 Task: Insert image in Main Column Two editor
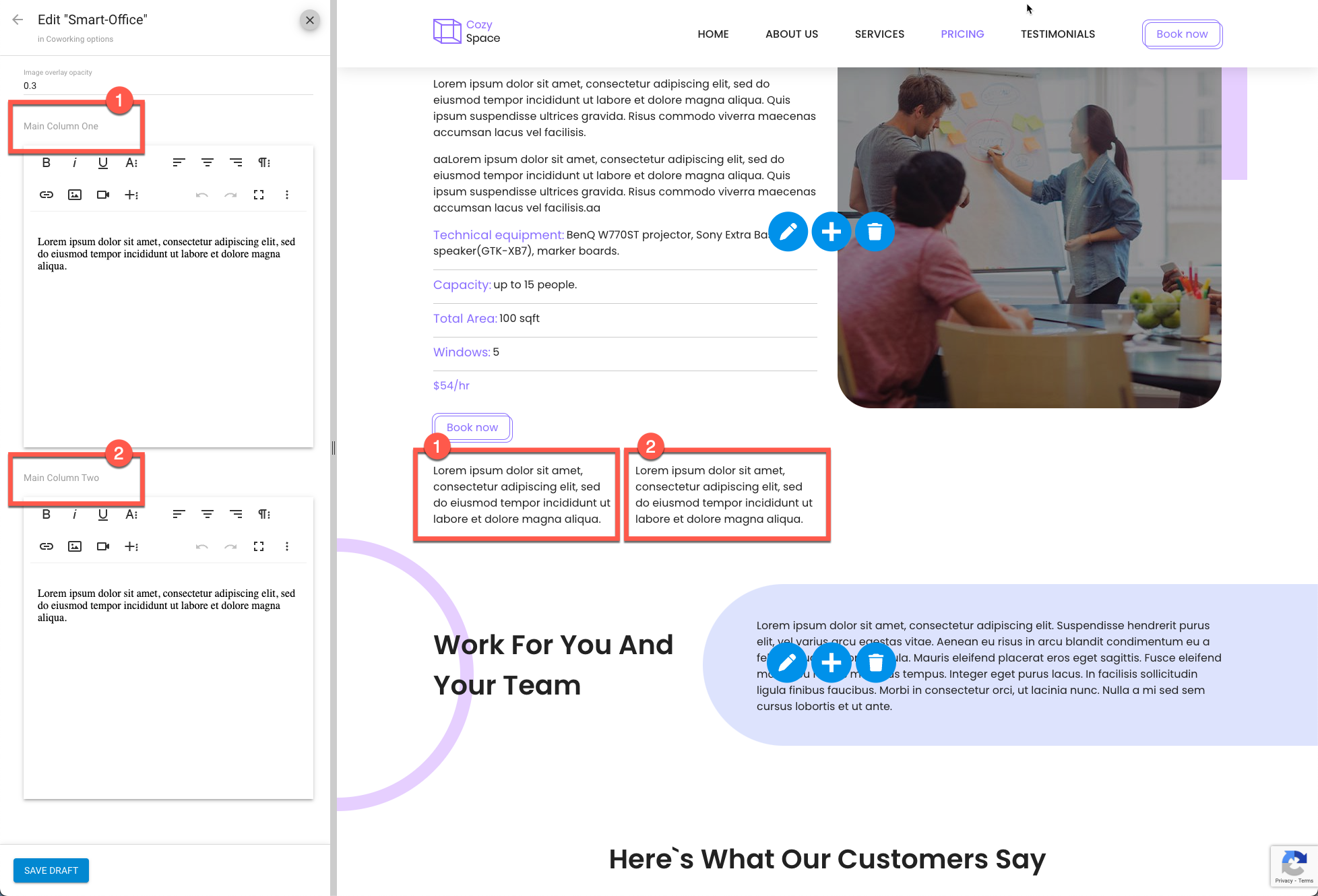coord(75,546)
